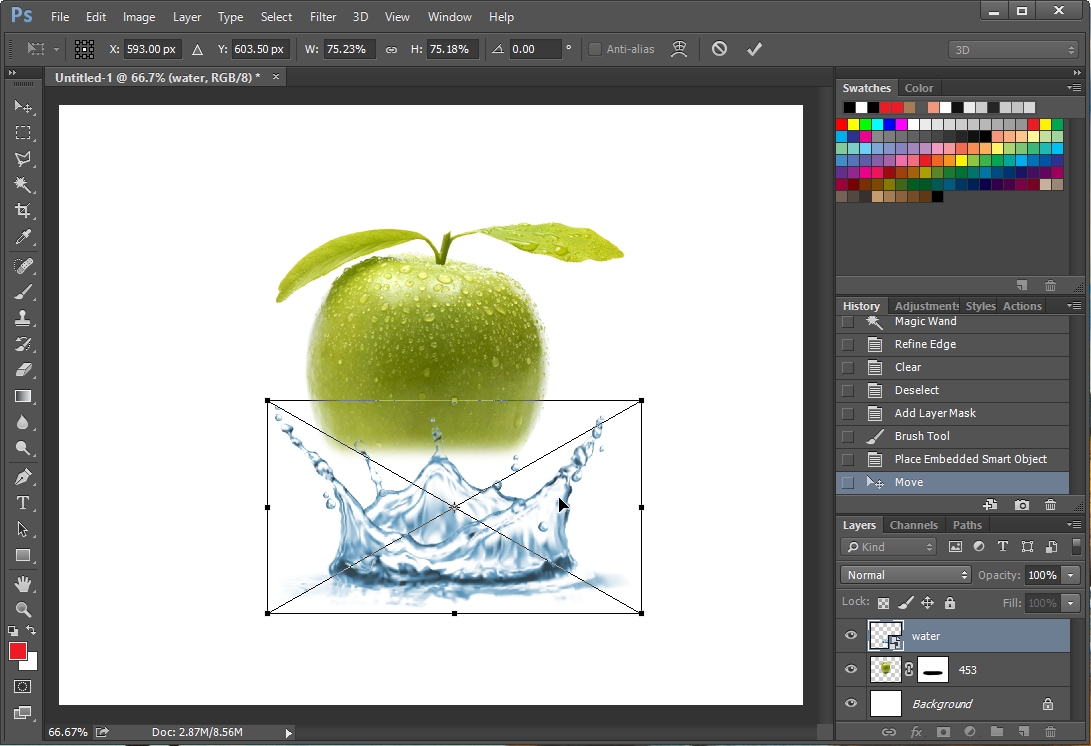This screenshot has height=746, width=1091.
Task: Select the Blur tool
Action: click(x=23, y=422)
